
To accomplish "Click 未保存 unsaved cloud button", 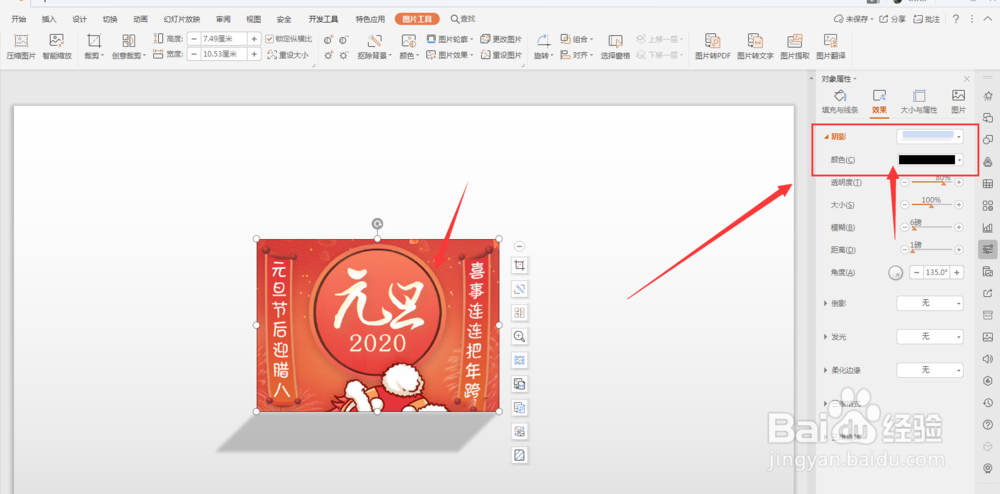I will (x=854, y=19).
